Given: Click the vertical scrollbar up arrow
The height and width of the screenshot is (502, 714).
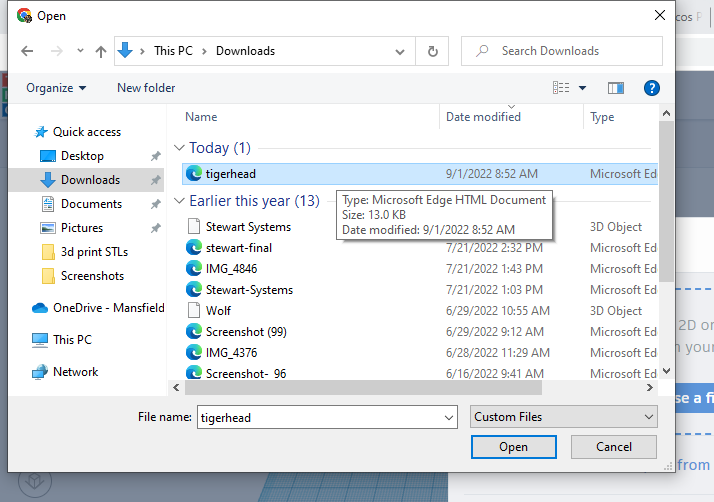Looking at the screenshot, I should [x=666, y=113].
